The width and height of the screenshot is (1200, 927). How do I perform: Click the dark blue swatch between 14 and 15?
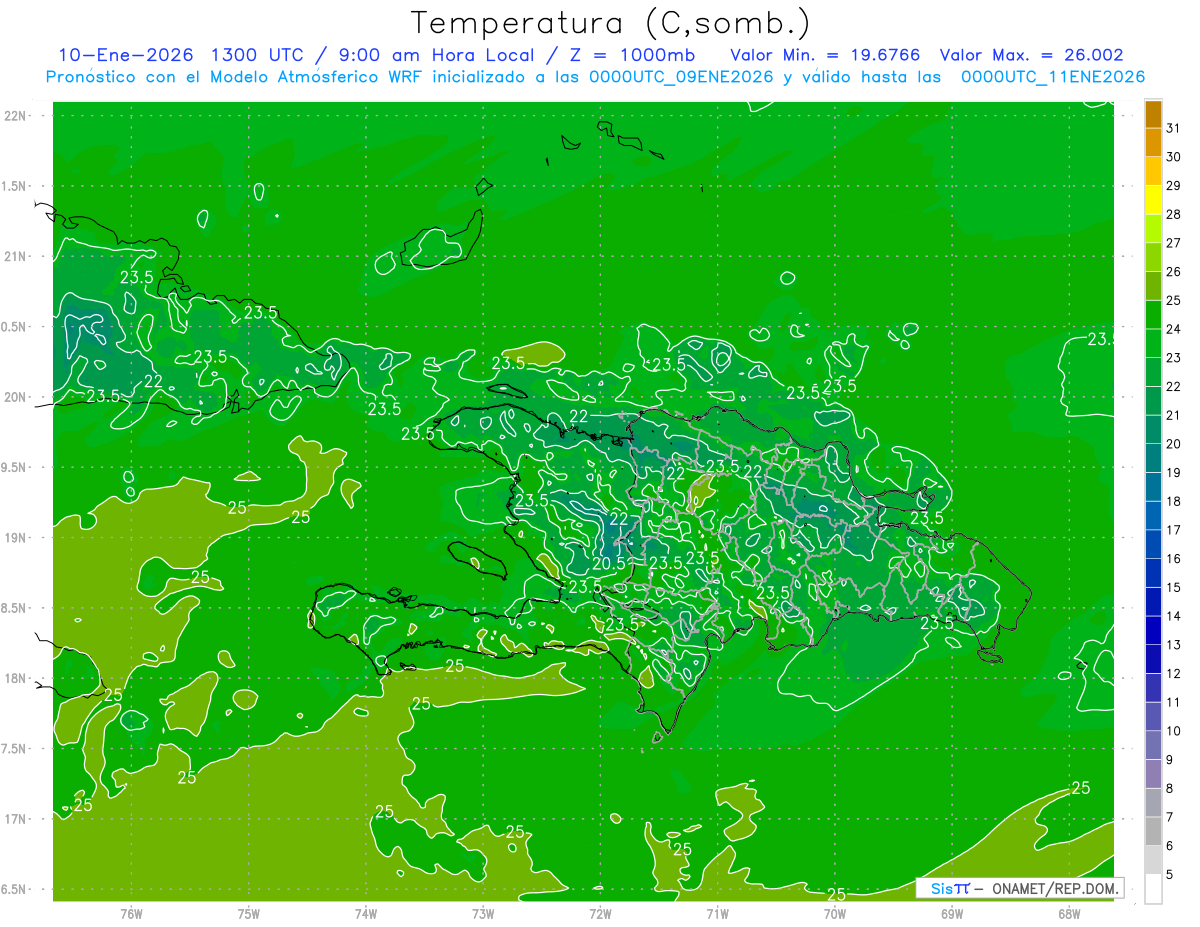click(1153, 602)
